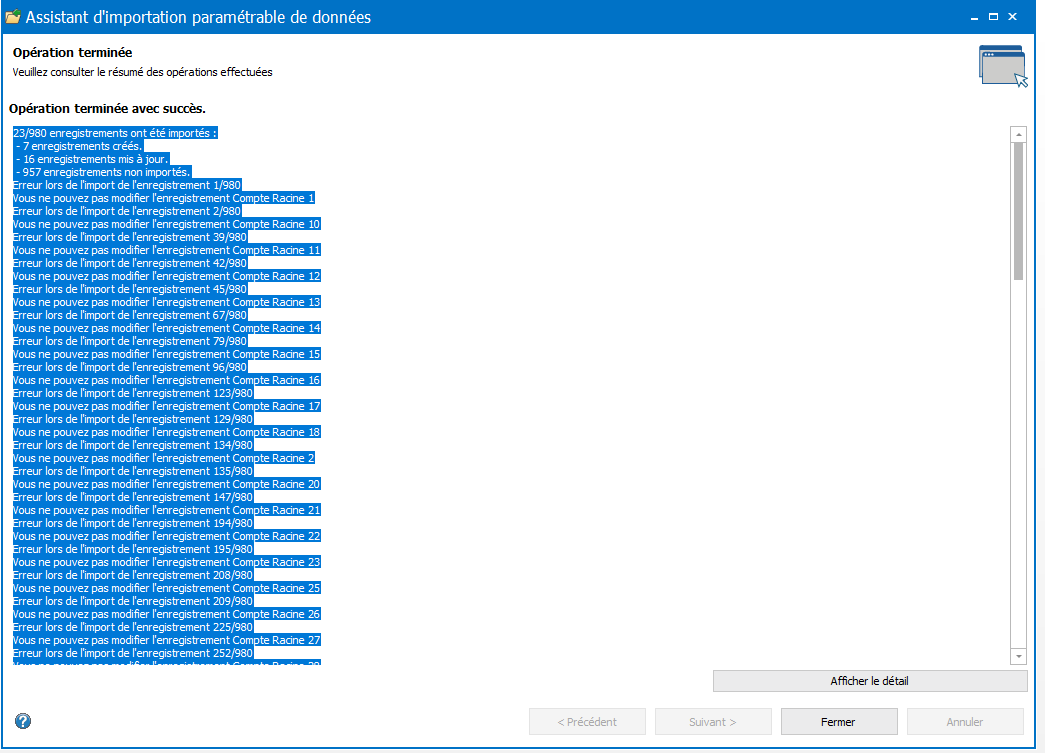Click error line for enregistrement 252/980
This screenshot has height=753, width=1045.
[x=133, y=653]
